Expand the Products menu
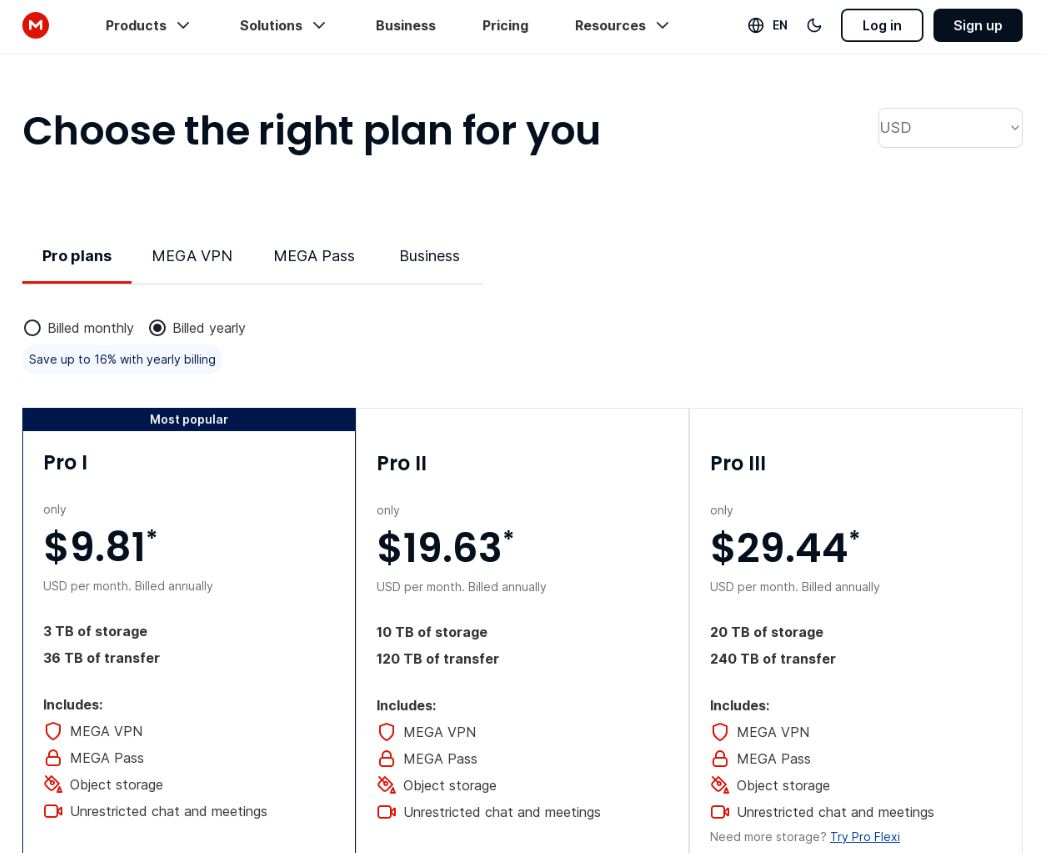The height and width of the screenshot is (853, 1047). (x=148, y=26)
